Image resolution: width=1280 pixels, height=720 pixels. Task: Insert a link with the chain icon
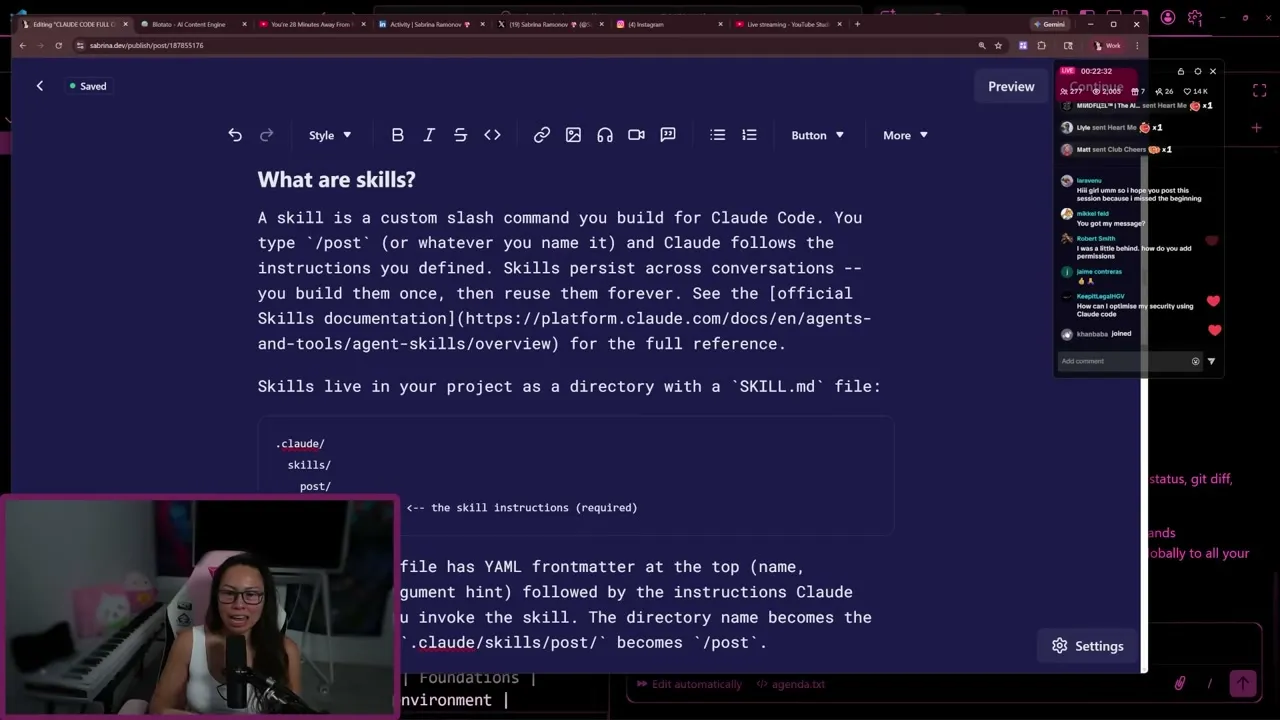541,135
